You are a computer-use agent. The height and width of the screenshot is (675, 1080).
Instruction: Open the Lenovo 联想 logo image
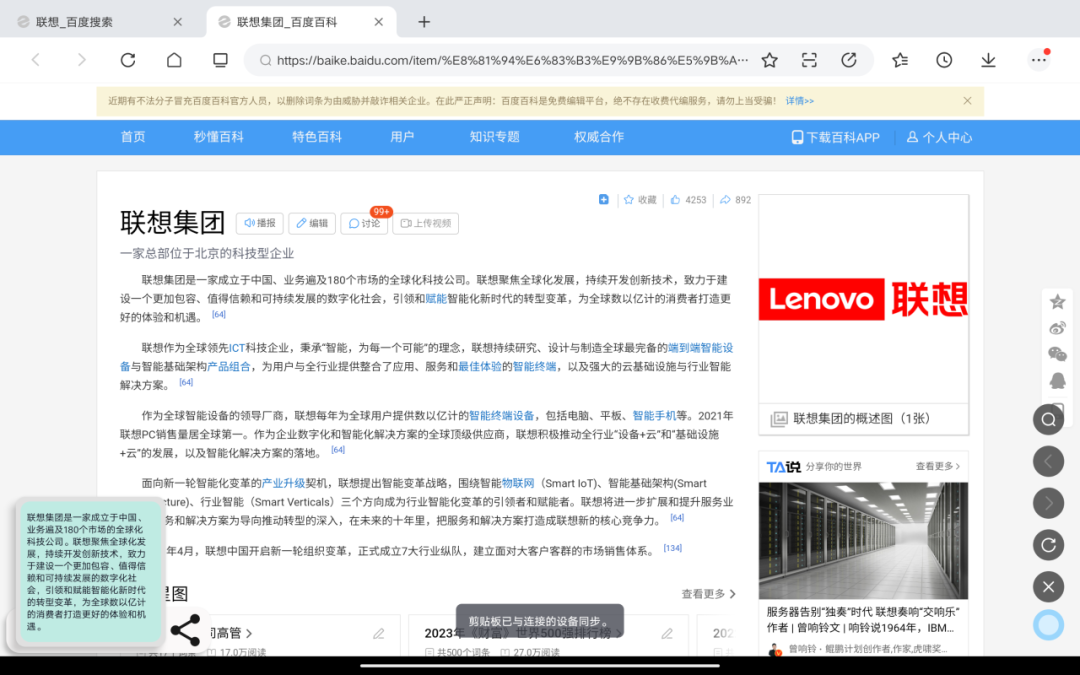(x=863, y=300)
